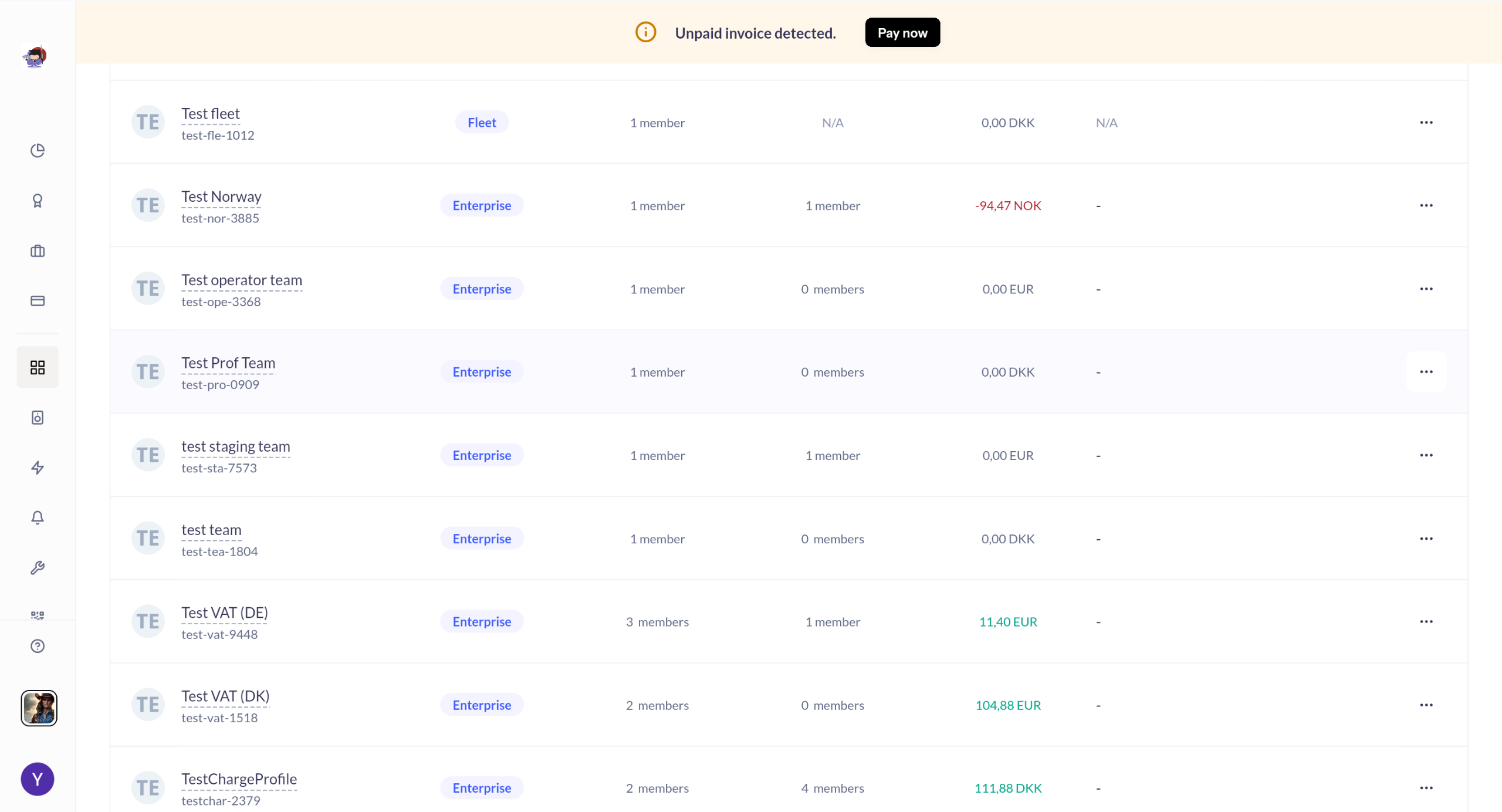
Task: Open more options for Test VAT (DE)
Action: (1426, 621)
